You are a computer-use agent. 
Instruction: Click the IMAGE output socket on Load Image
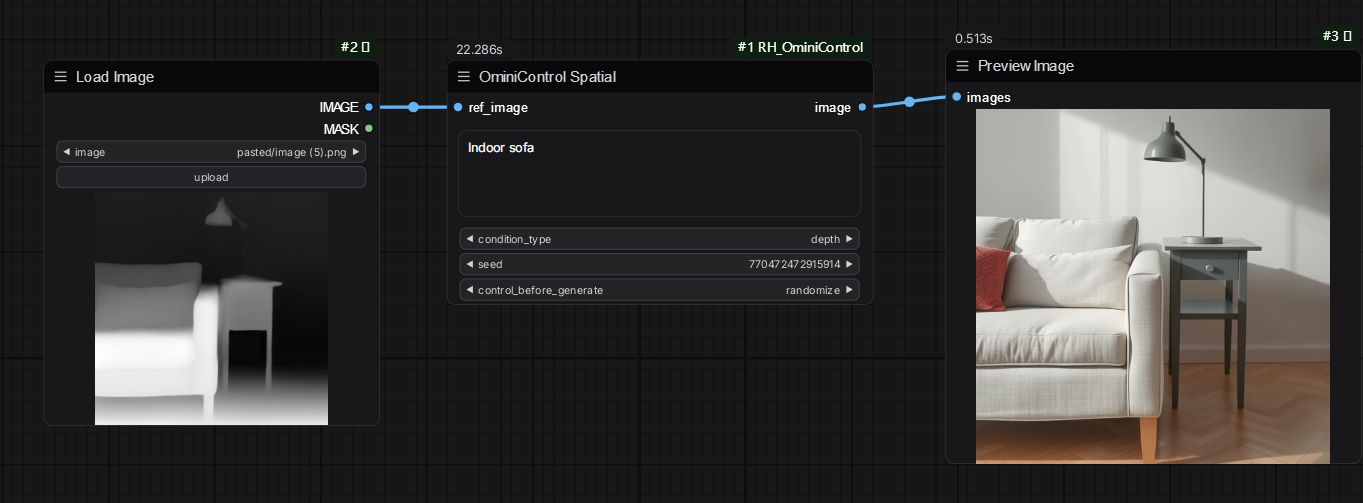369,107
